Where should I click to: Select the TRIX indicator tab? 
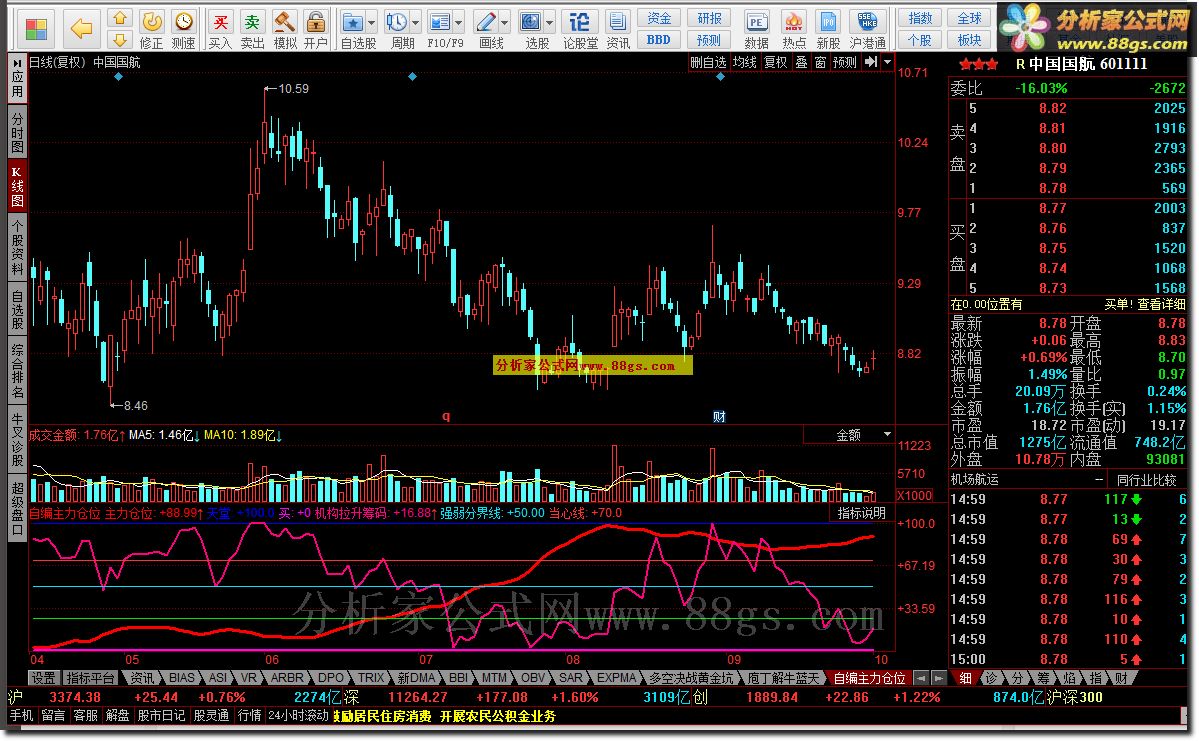click(x=372, y=678)
